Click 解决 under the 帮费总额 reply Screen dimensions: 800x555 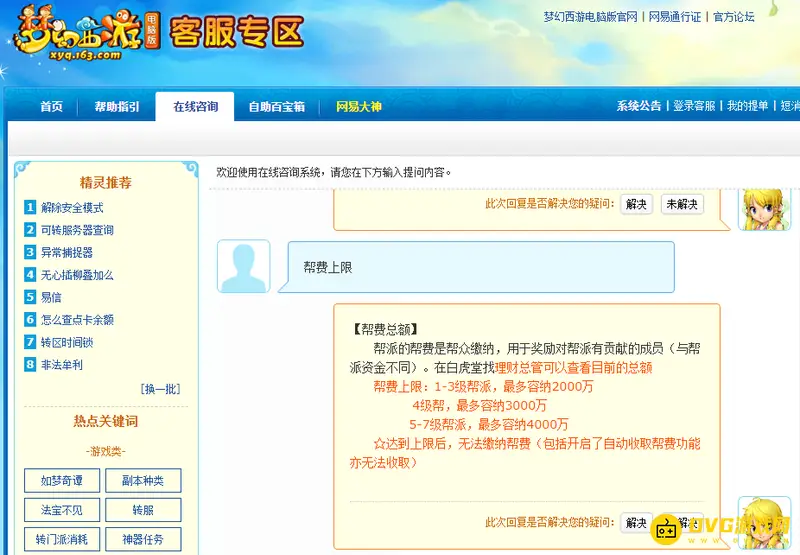point(636,522)
